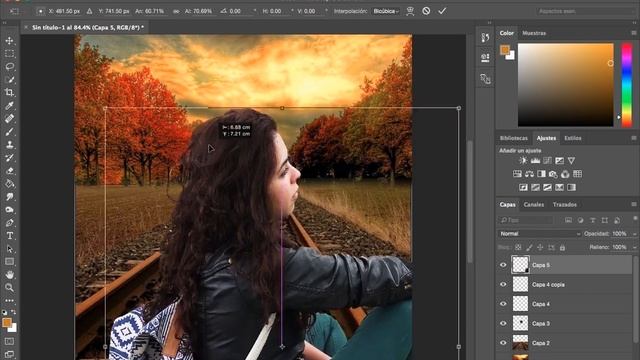Screen dimensions: 640x360
Task: Switch to the Trazados tab
Action: click(x=564, y=204)
